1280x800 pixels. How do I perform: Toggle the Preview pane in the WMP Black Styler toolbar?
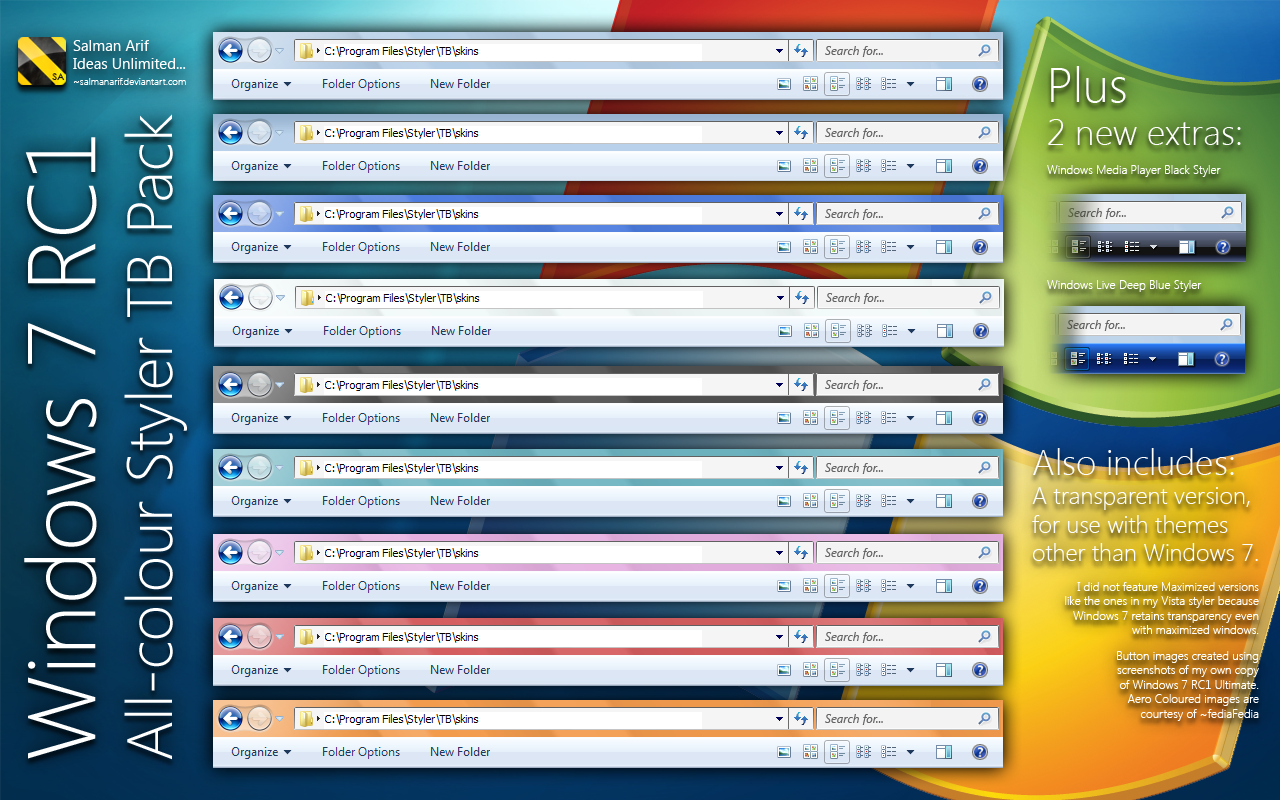click(1187, 247)
